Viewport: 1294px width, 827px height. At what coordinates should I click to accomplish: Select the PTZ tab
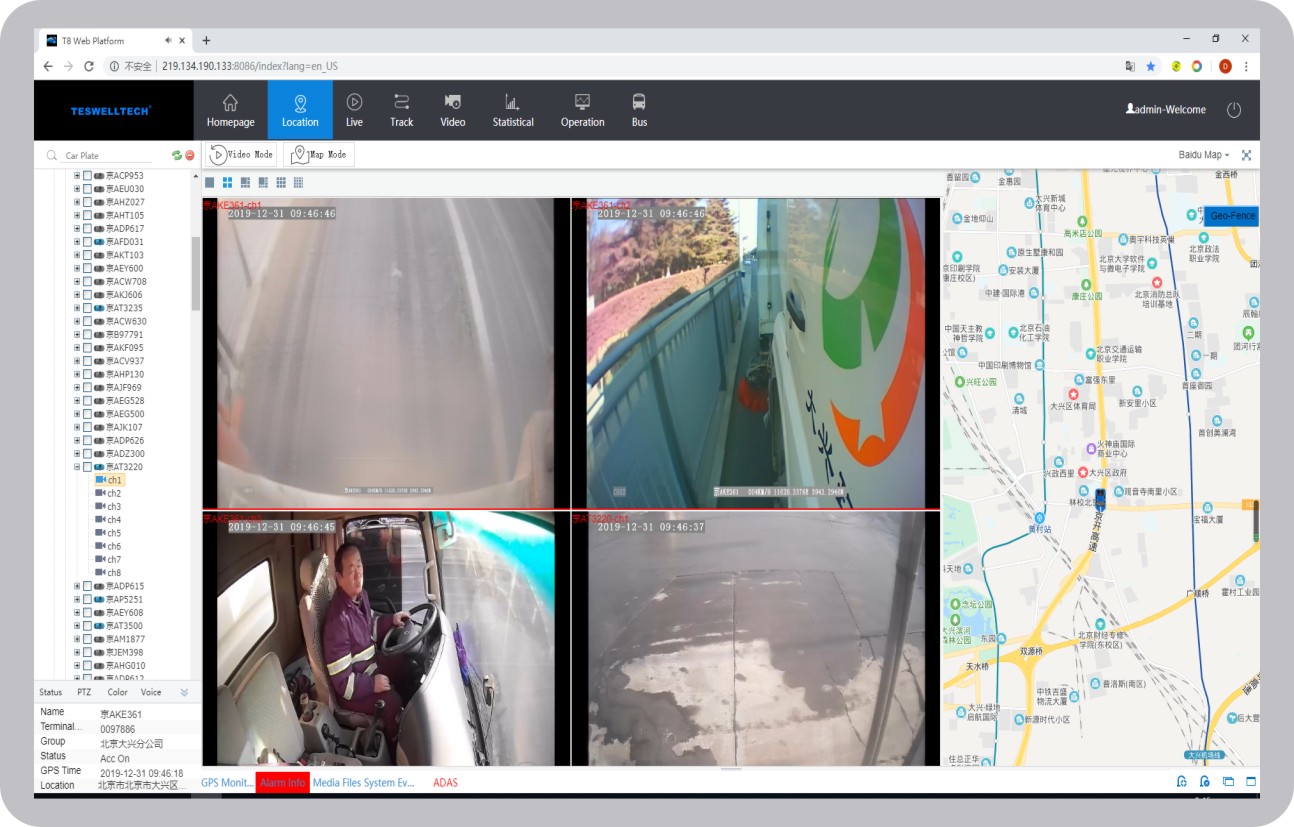coord(84,692)
